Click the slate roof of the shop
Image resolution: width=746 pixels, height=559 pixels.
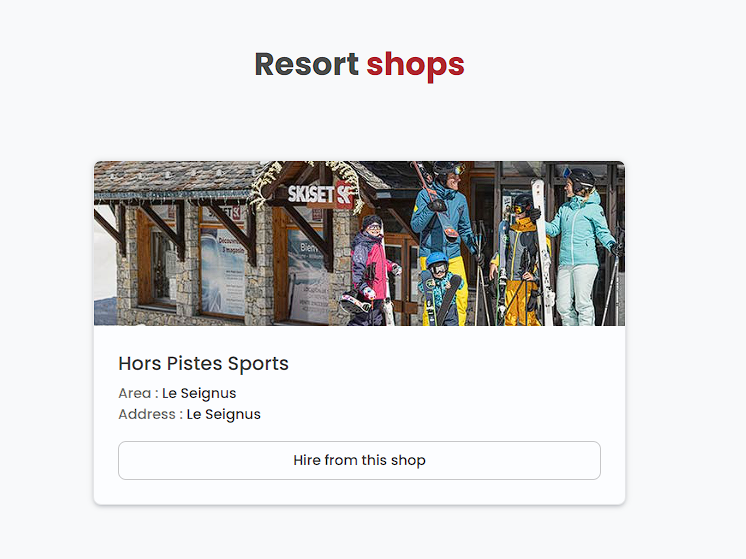pyautogui.click(x=176, y=177)
